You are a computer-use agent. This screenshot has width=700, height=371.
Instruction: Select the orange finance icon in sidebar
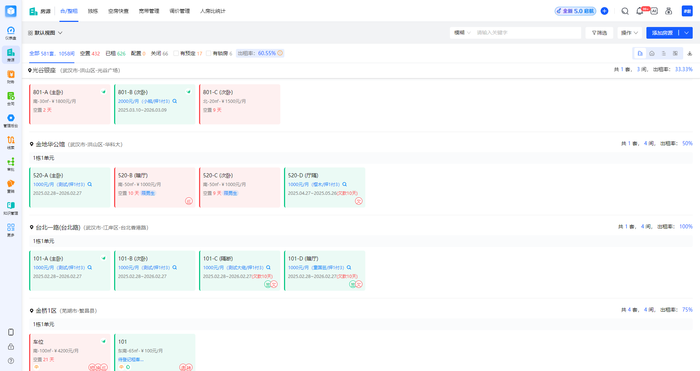tap(11, 76)
